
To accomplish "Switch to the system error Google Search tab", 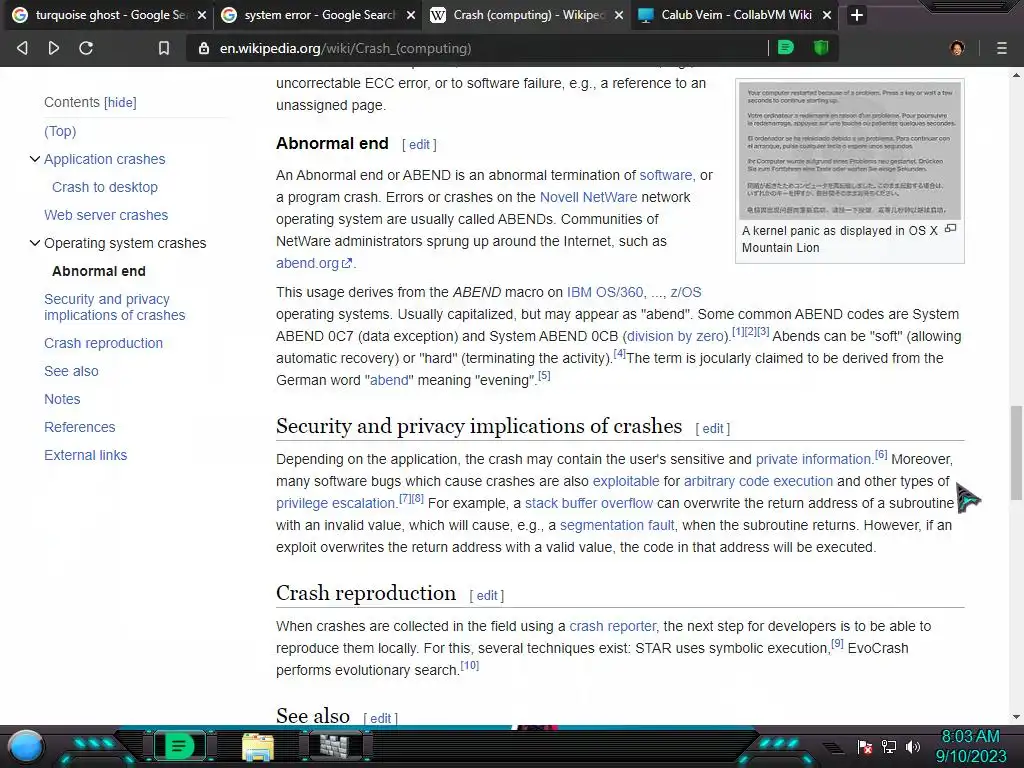I will point(318,15).
